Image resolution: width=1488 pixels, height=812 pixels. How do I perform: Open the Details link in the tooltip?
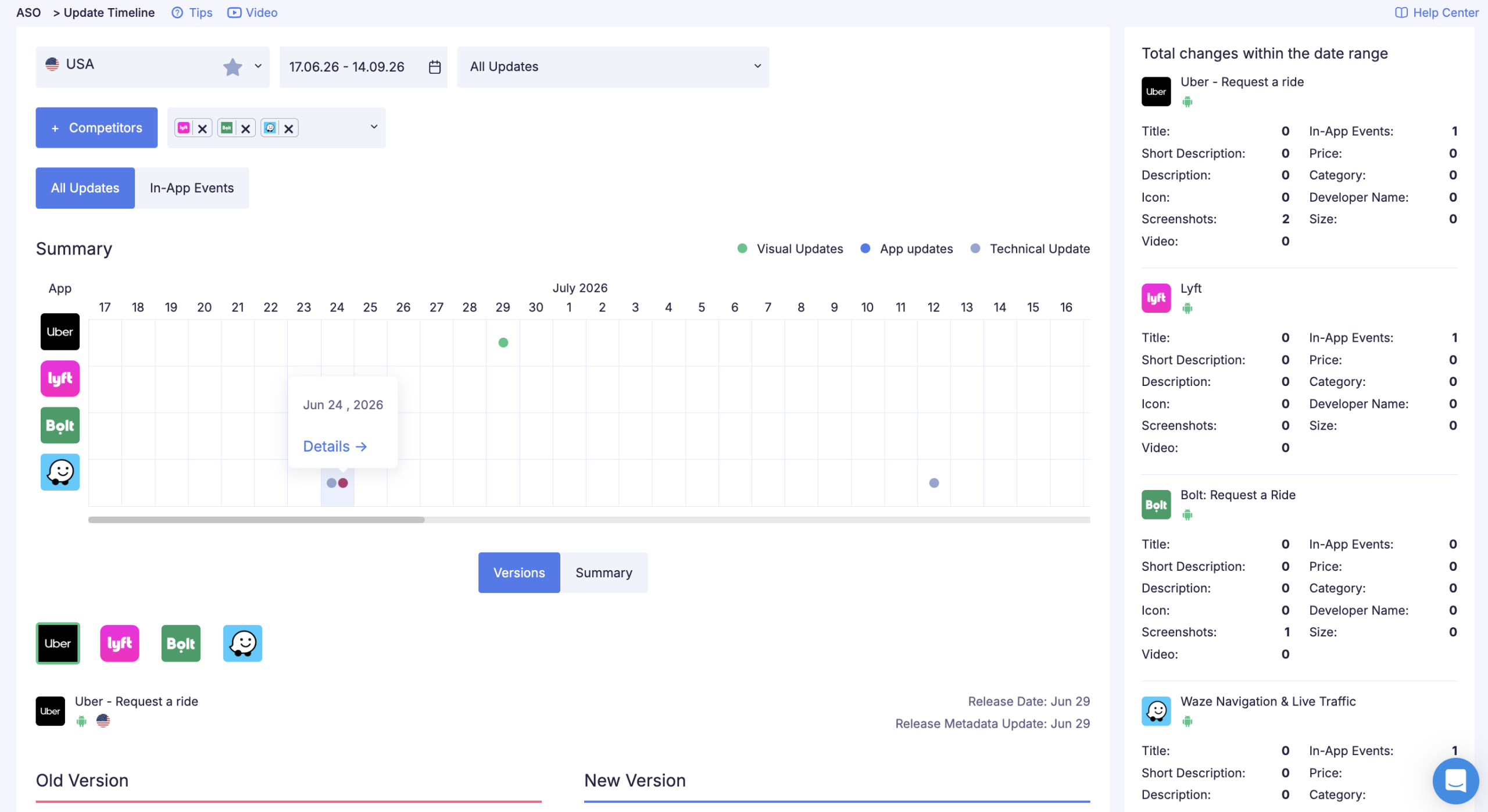[x=335, y=446]
